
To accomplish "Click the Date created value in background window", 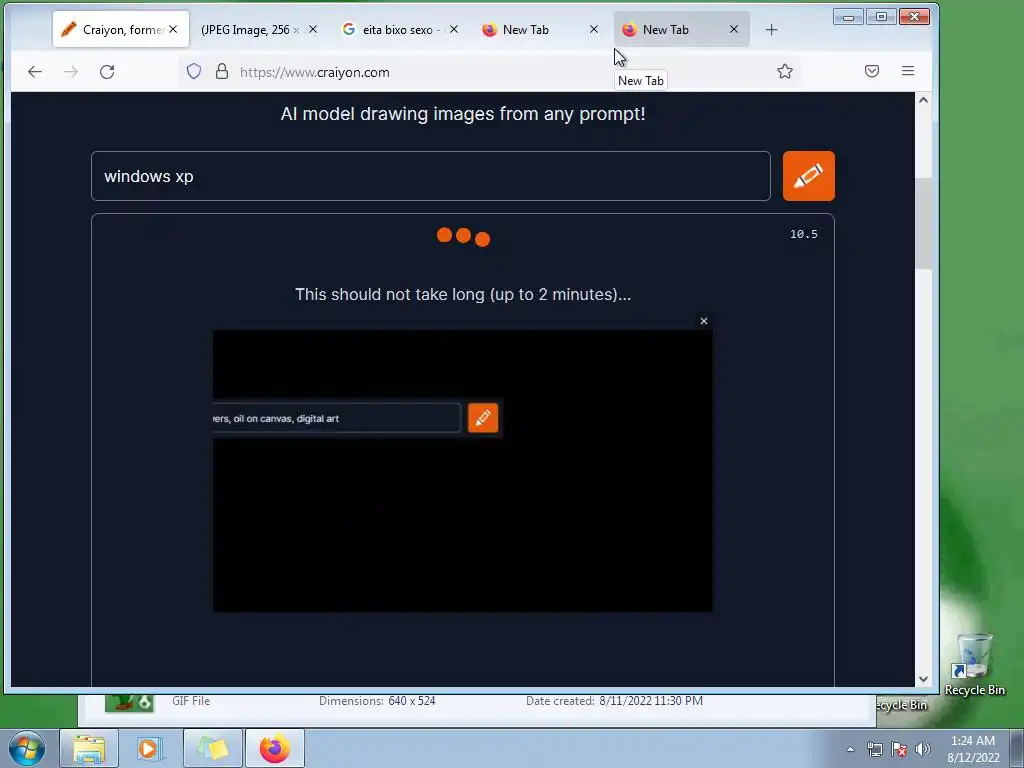I will coord(651,701).
